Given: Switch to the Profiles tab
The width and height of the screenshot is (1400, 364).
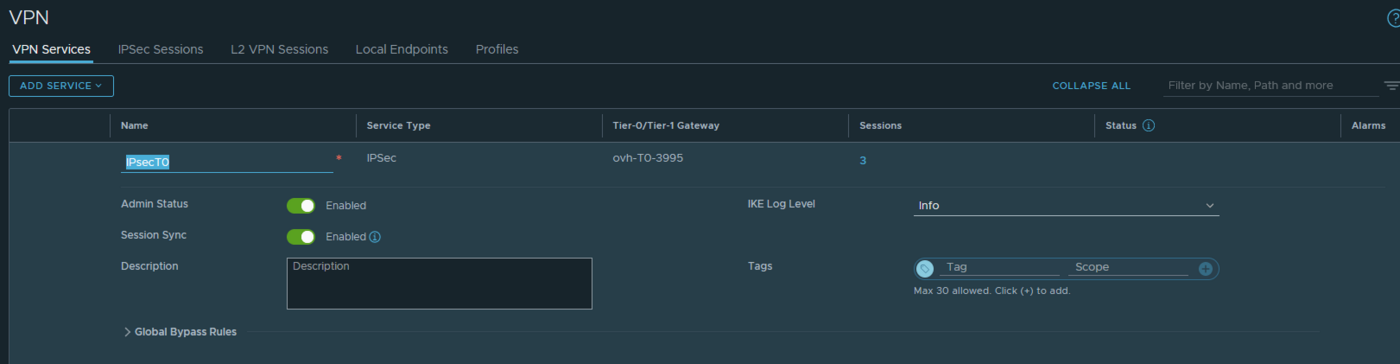Looking at the screenshot, I should [497, 49].
